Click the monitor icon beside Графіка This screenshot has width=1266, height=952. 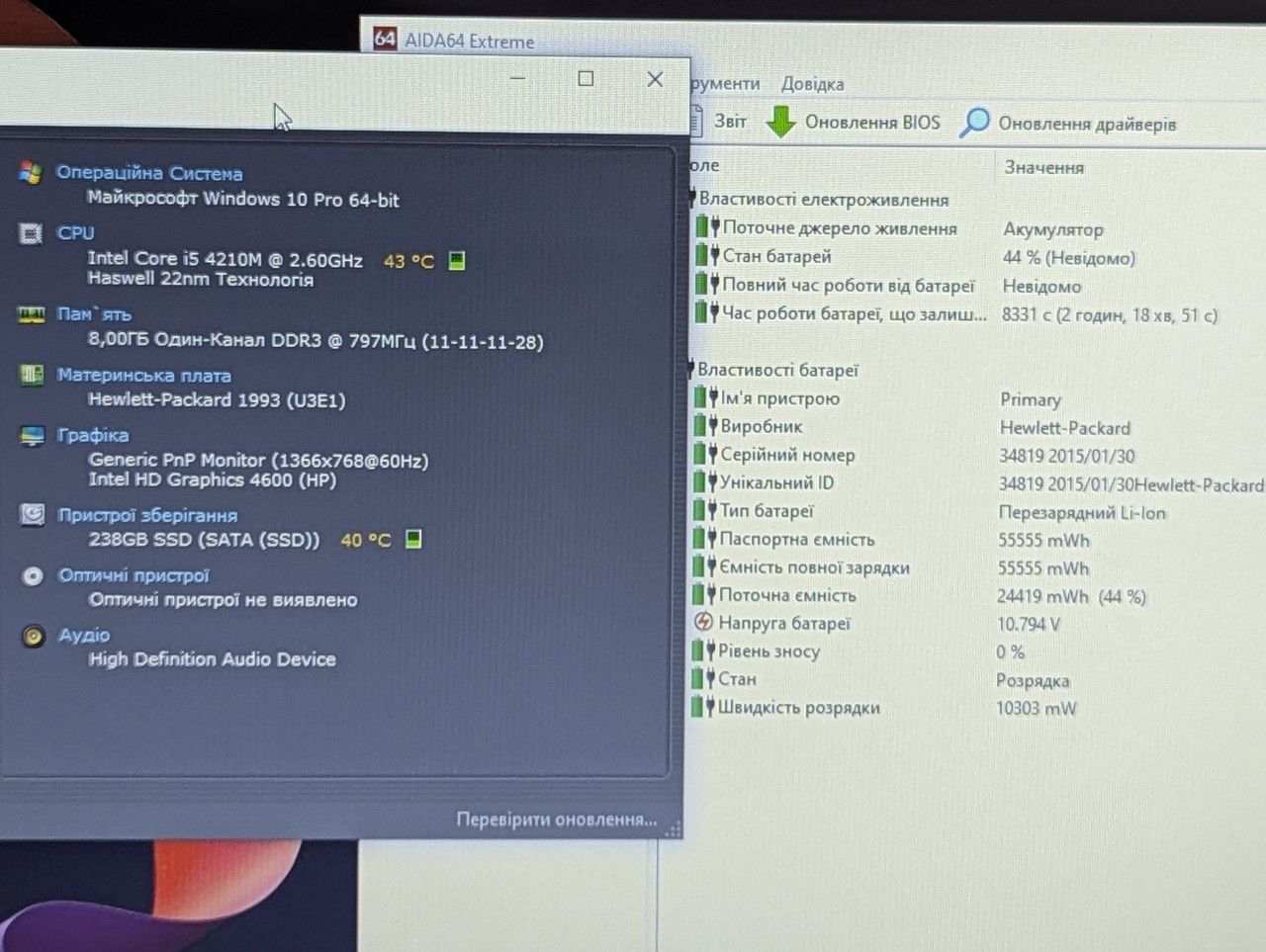pyautogui.click(x=33, y=435)
